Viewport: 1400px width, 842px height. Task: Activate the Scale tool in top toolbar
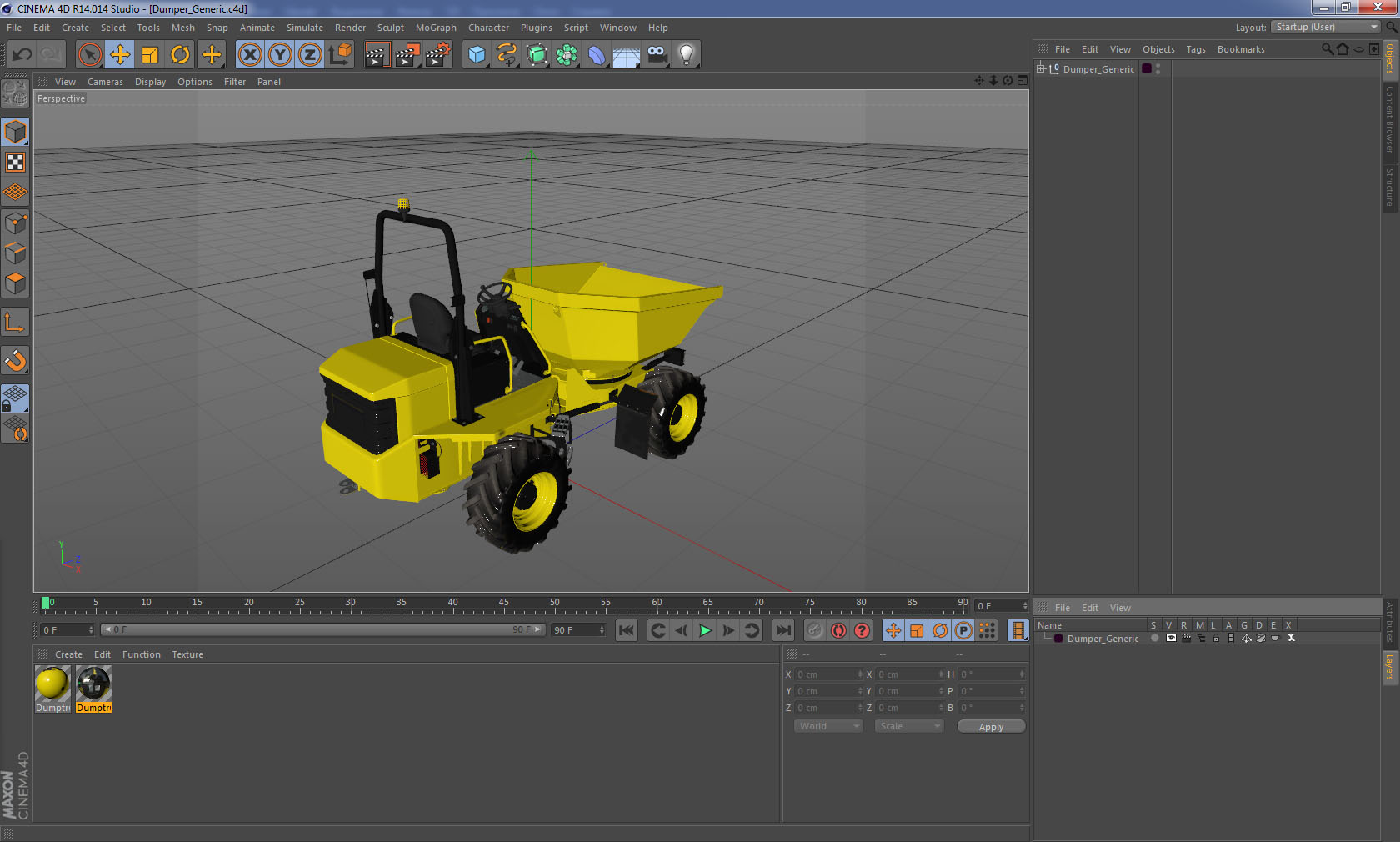pos(150,55)
